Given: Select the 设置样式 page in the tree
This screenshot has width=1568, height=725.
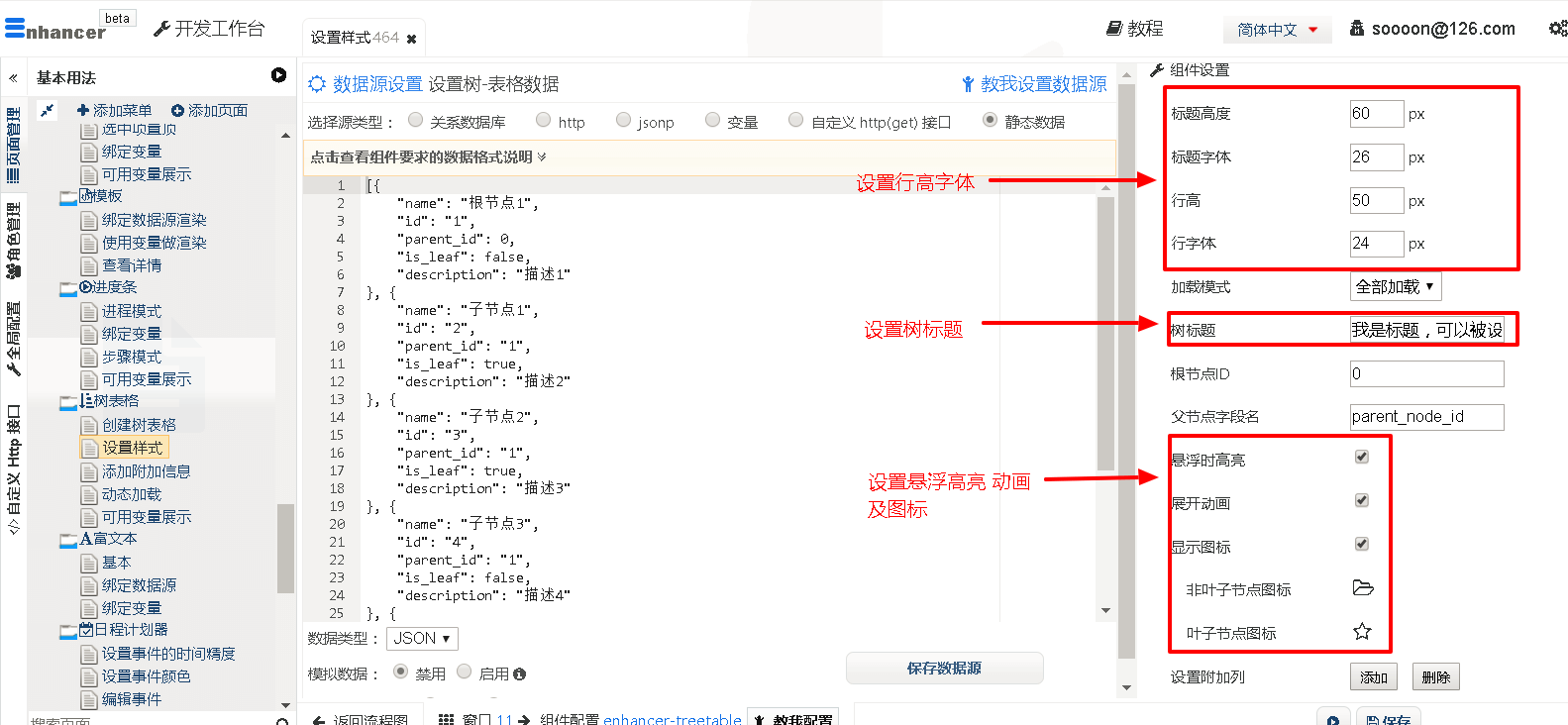Looking at the screenshot, I should click(x=132, y=448).
